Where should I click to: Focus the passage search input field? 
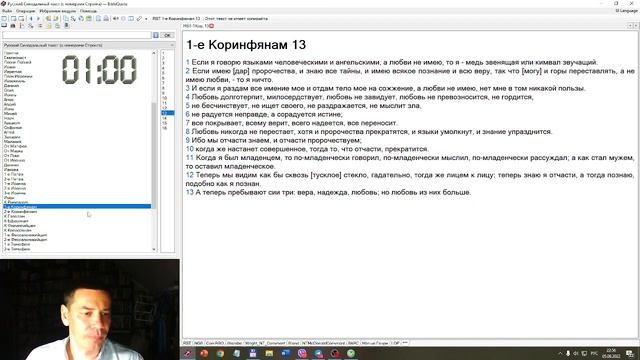77,36
